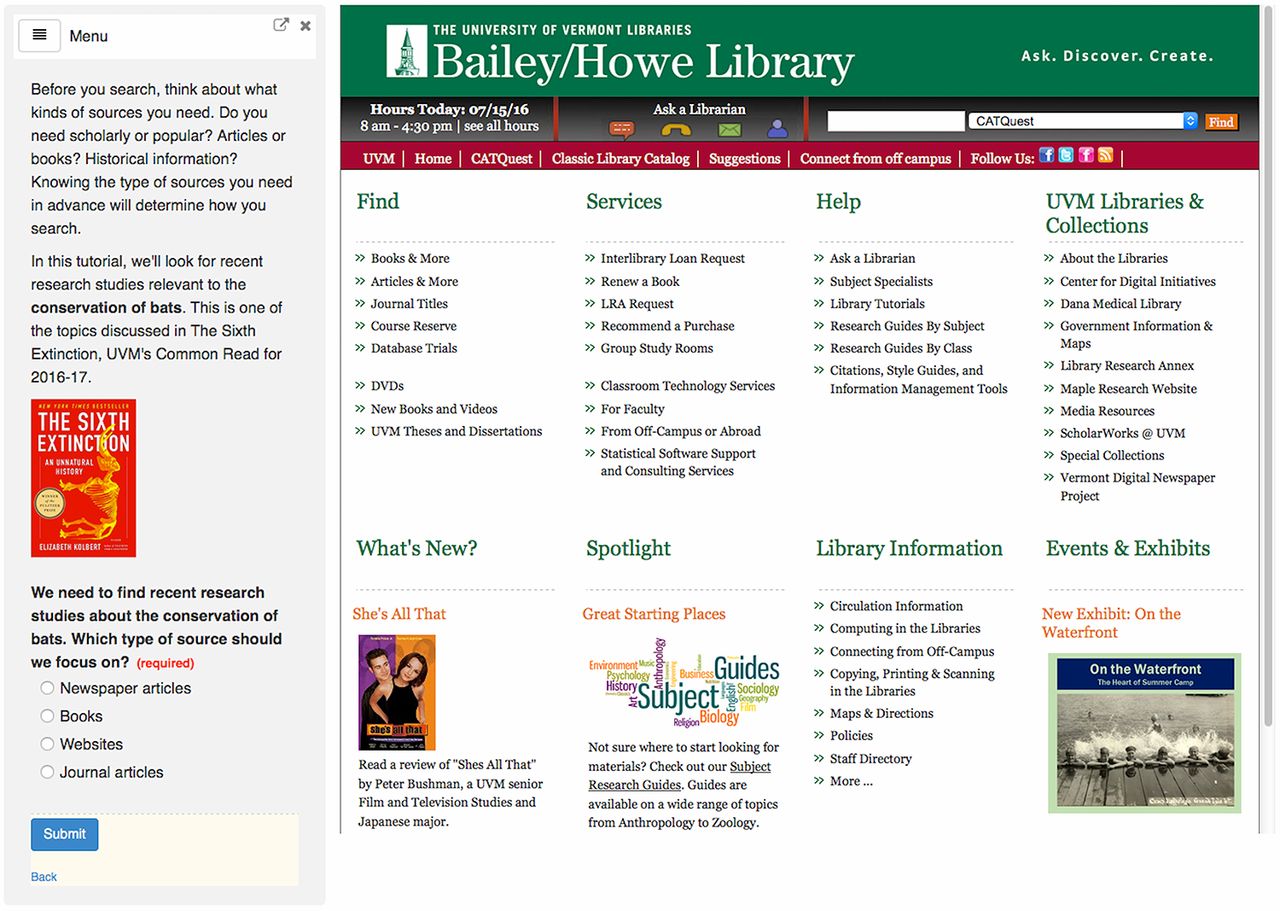Open the Facebook icon next to Follow Us
The height and width of the screenshot is (911, 1280).
[x=1047, y=155]
